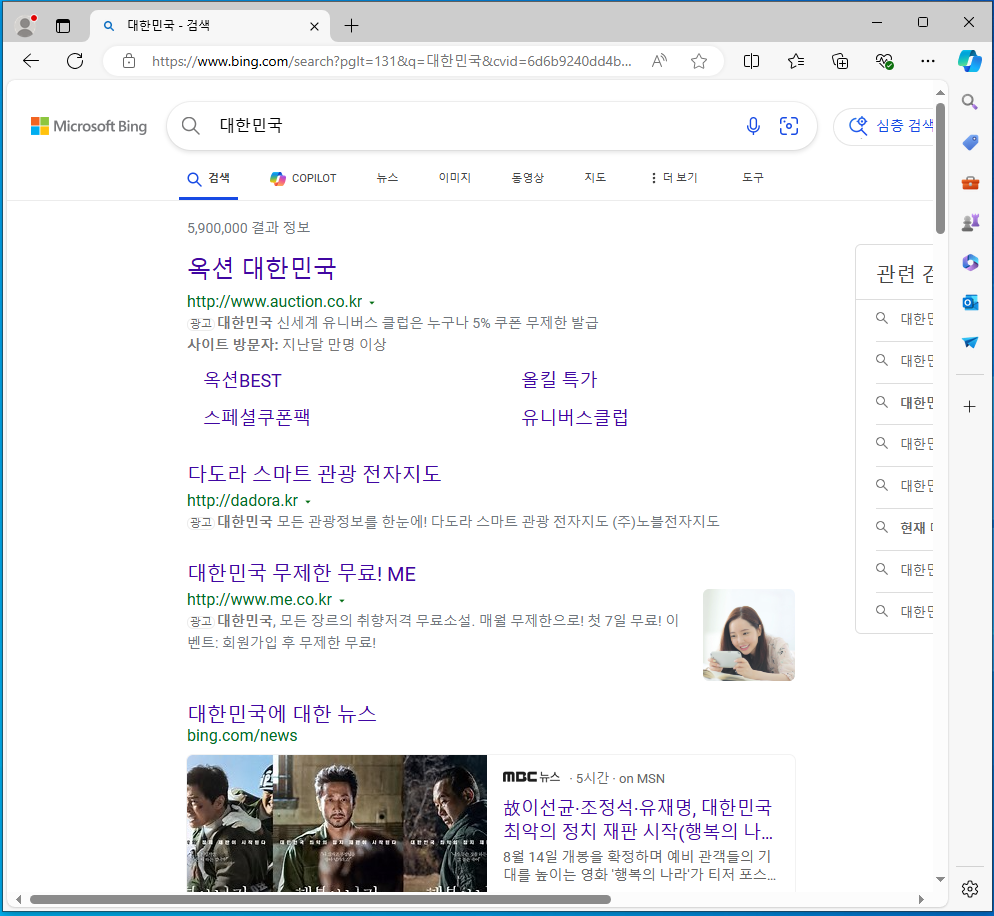Click the horizontal scrollbar thumb
The height and width of the screenshot is (916, 994).
320,900
